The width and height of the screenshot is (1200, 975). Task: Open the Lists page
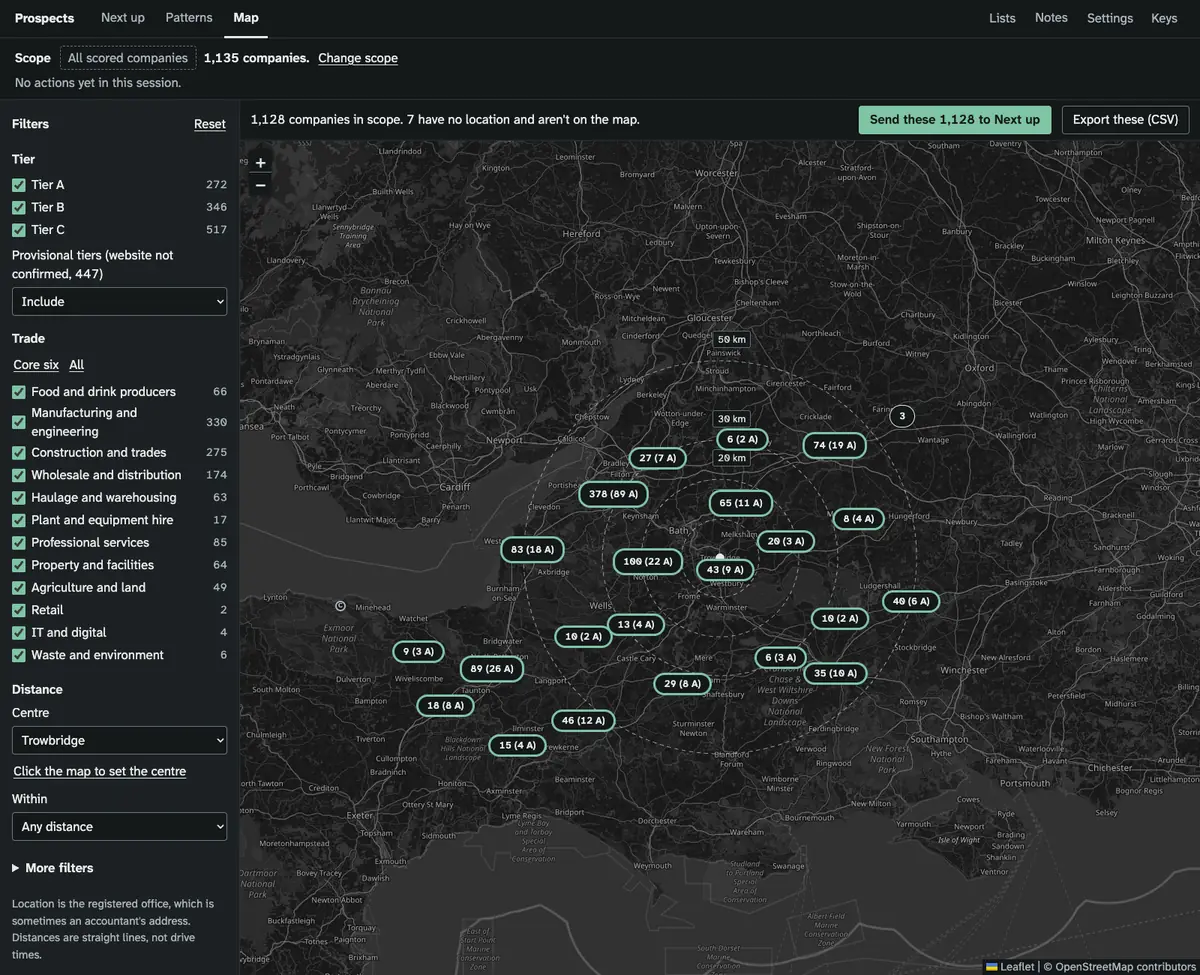pyautogui.click(x=1002, y=18)
